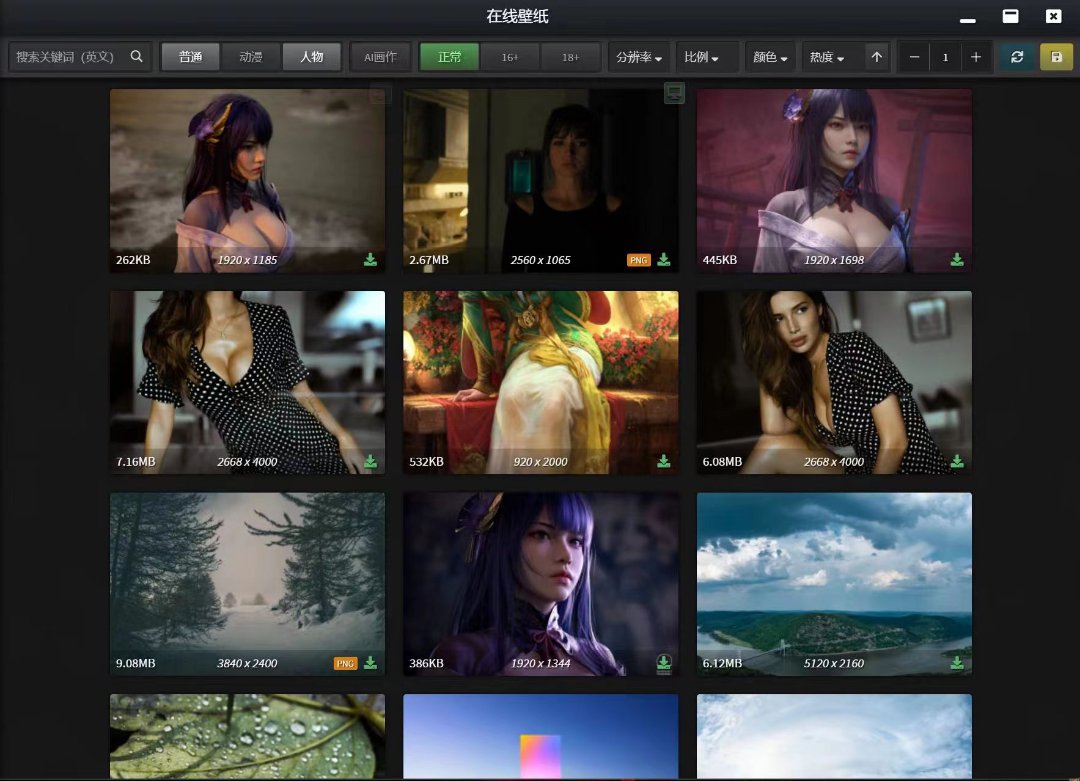Toggle the 人物 category filter
The height and width of the screenshot is (781, 1080).
[x=311, y=57]
